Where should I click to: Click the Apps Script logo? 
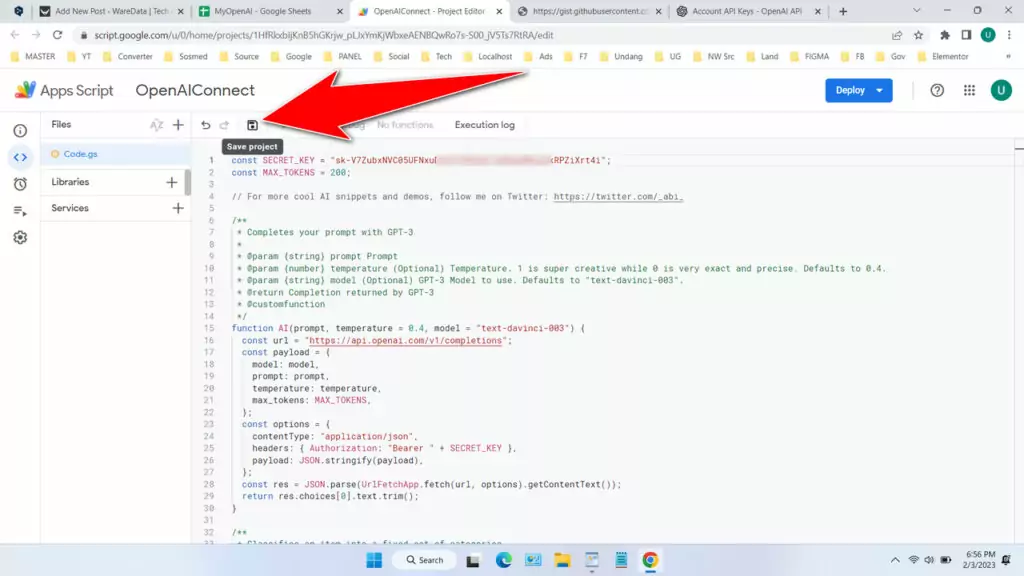pos(64,90)
